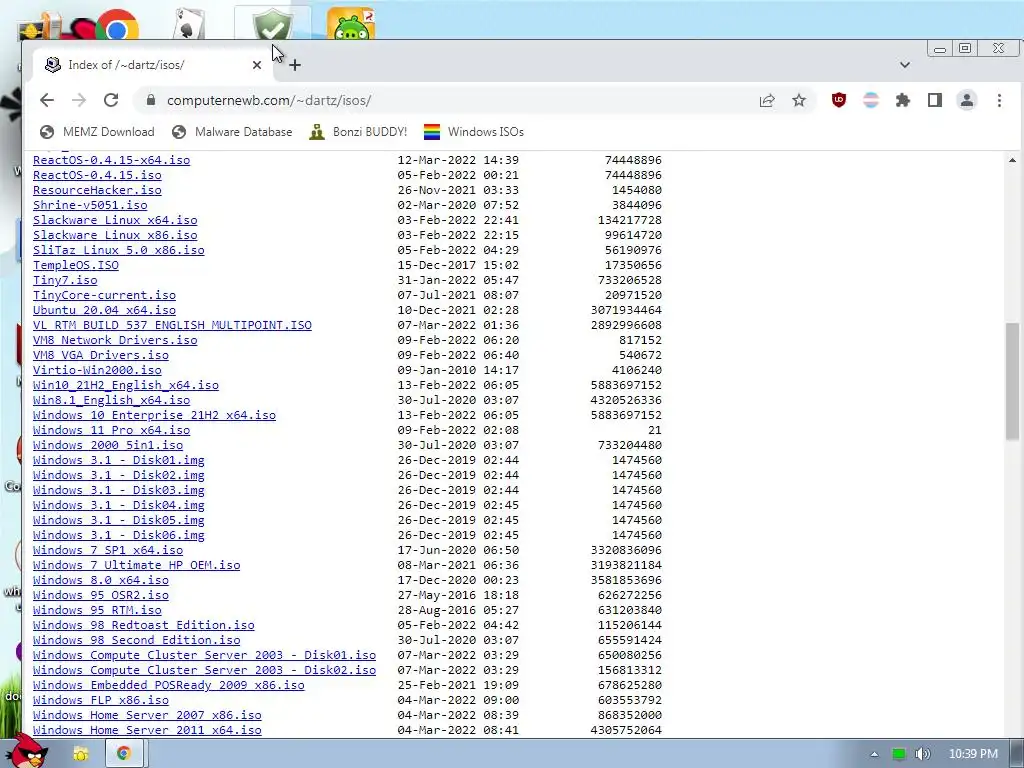This screenshot has width=1024, height=768.
Task: Download Windows_11_Pro_x64.iso
Action: coord(112,430)
